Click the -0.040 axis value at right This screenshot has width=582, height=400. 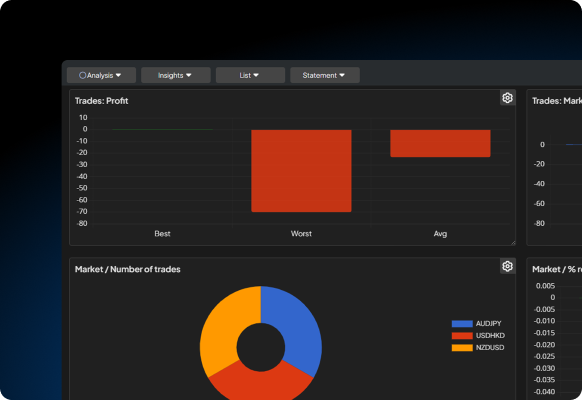click(x=544, y=392)
